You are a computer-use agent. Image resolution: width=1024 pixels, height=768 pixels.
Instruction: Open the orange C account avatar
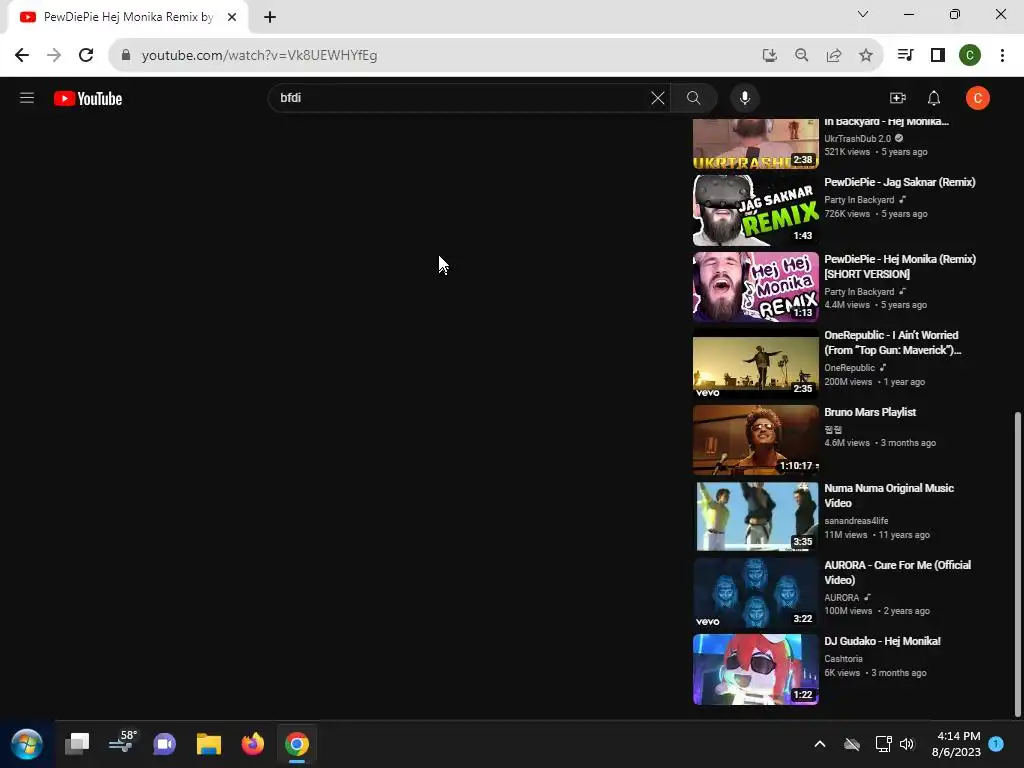click(x=978, y=98)
